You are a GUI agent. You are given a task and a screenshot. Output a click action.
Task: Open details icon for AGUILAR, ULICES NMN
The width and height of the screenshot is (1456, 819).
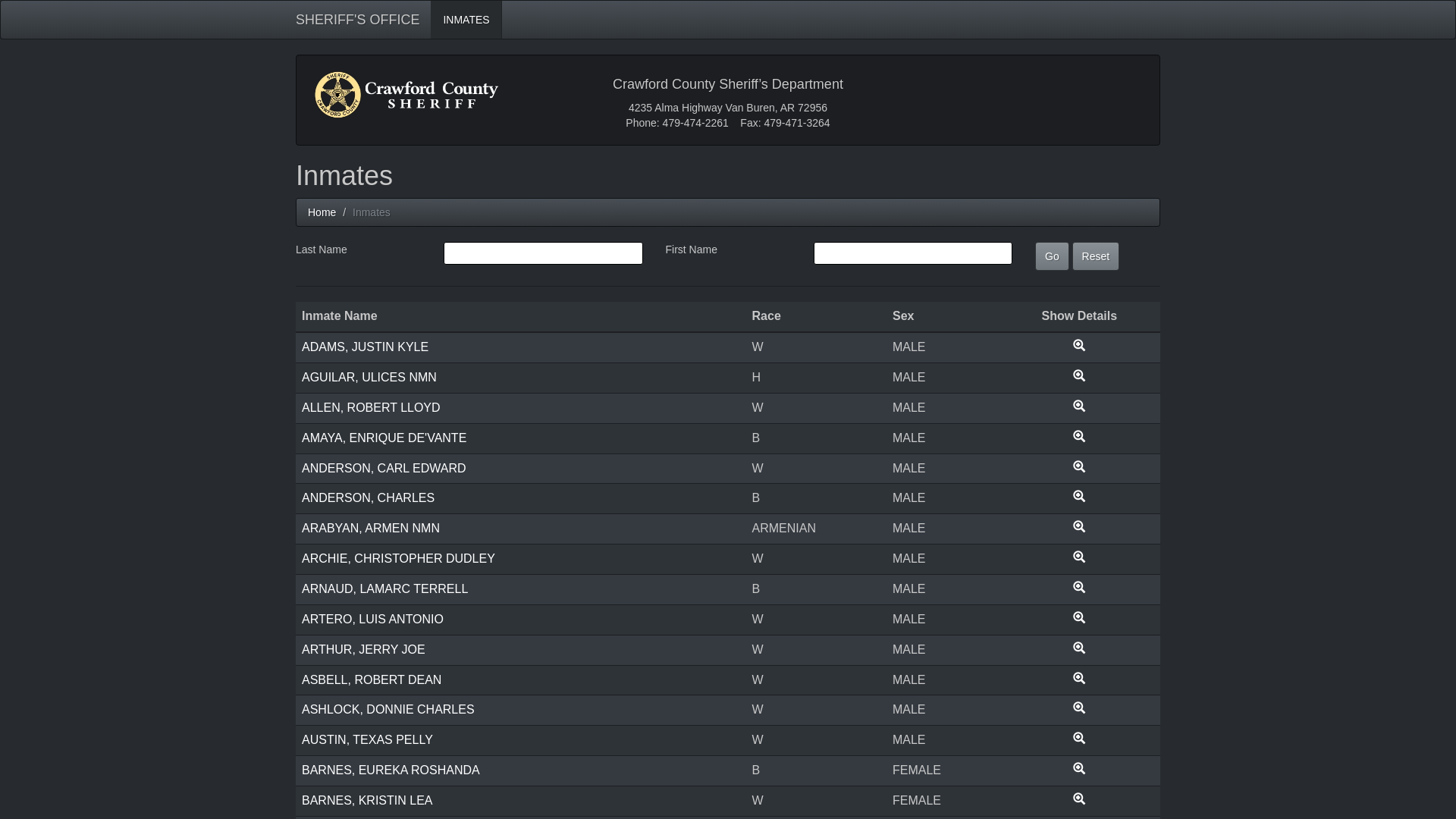(x=1078, y=376)
